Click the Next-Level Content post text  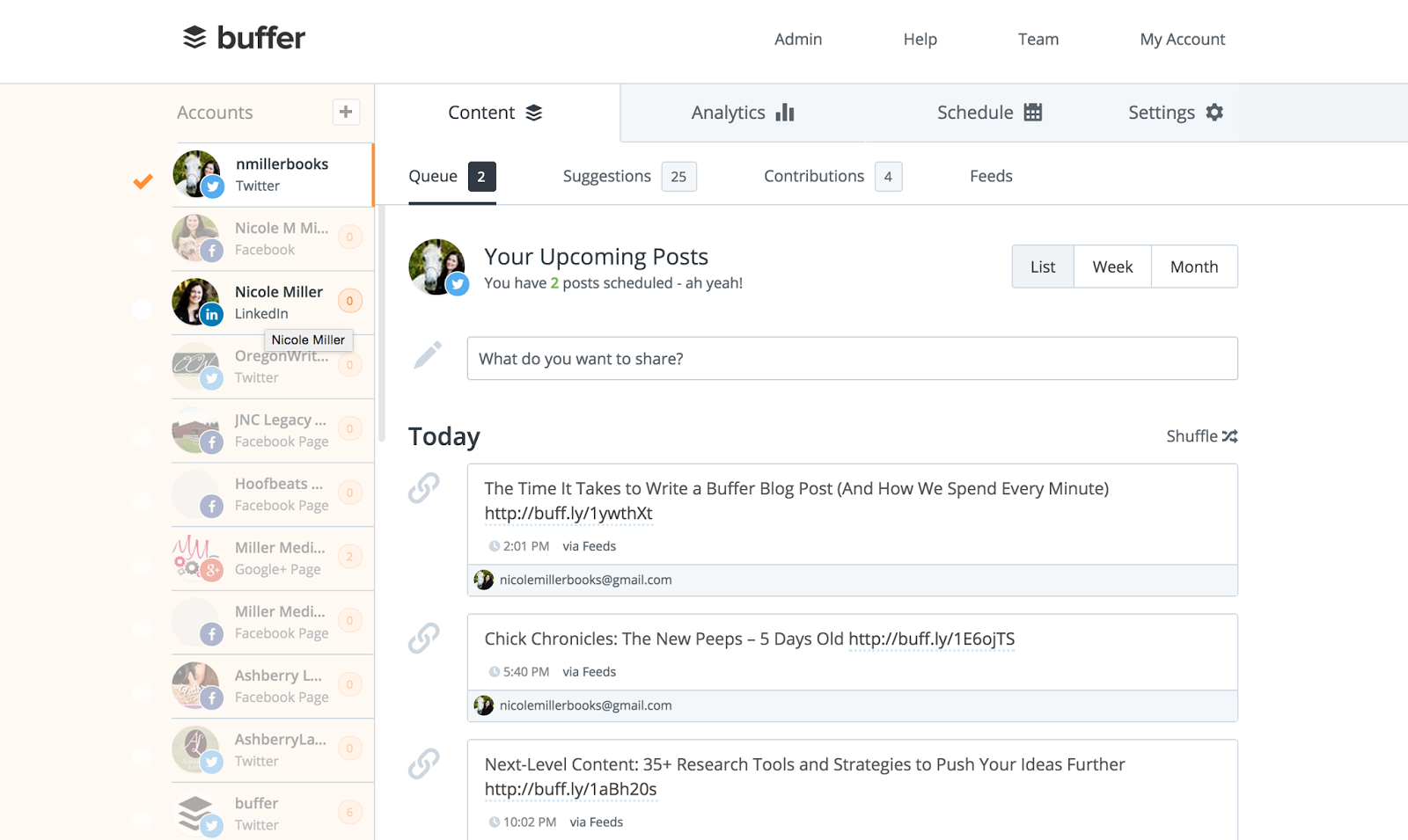click(804, 765)
